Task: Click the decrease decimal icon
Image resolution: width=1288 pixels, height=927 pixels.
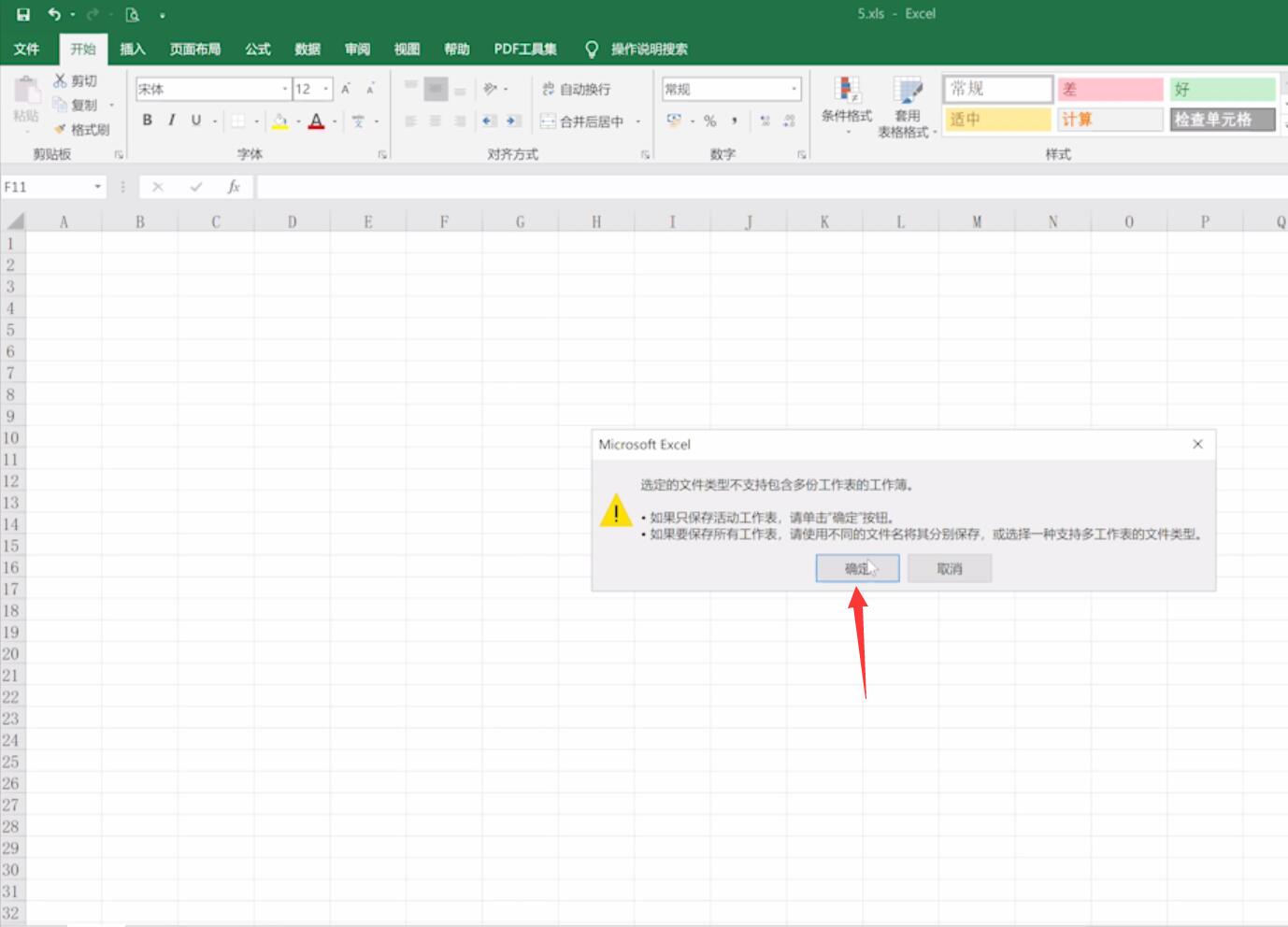Action: tap(790, 121)
